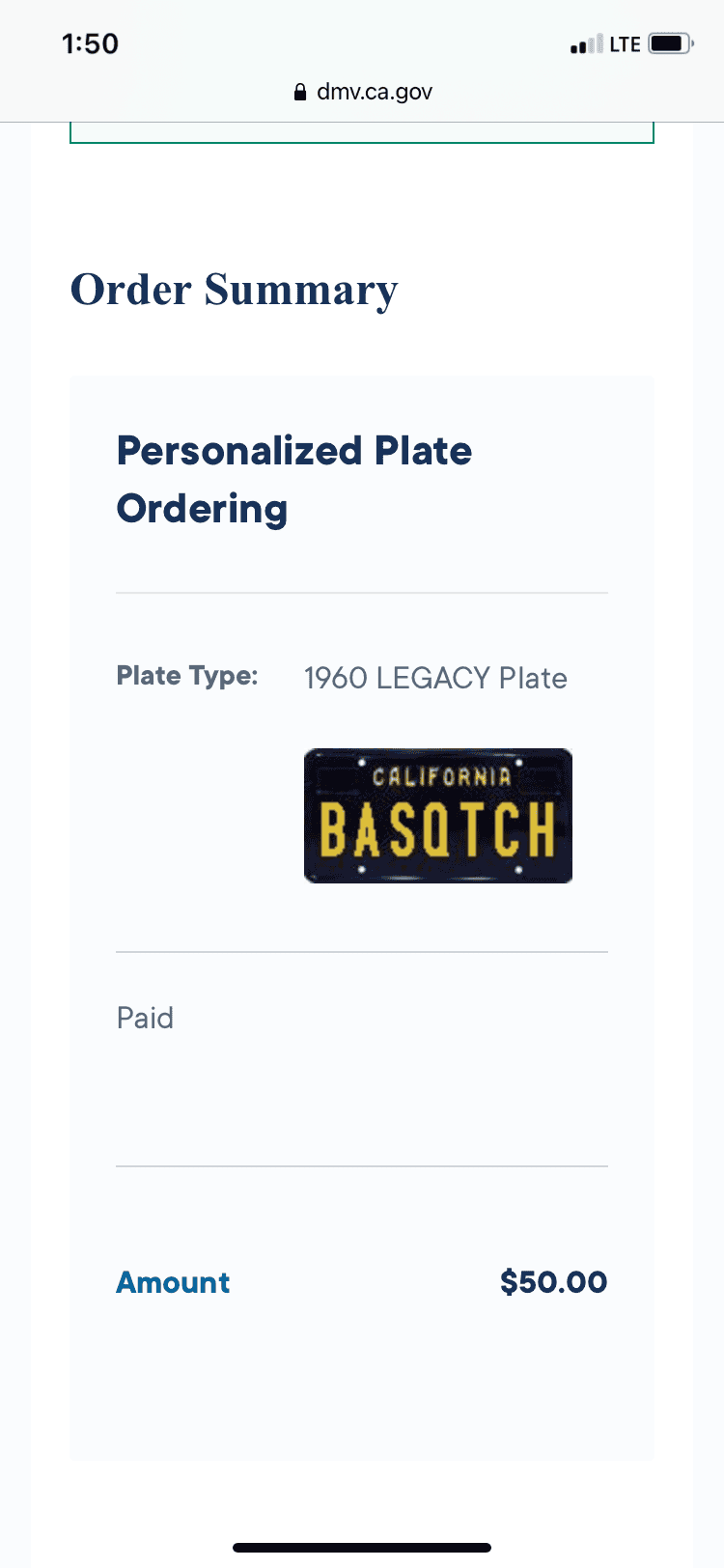Tap the $50.00 total amount

[553, 1282]
